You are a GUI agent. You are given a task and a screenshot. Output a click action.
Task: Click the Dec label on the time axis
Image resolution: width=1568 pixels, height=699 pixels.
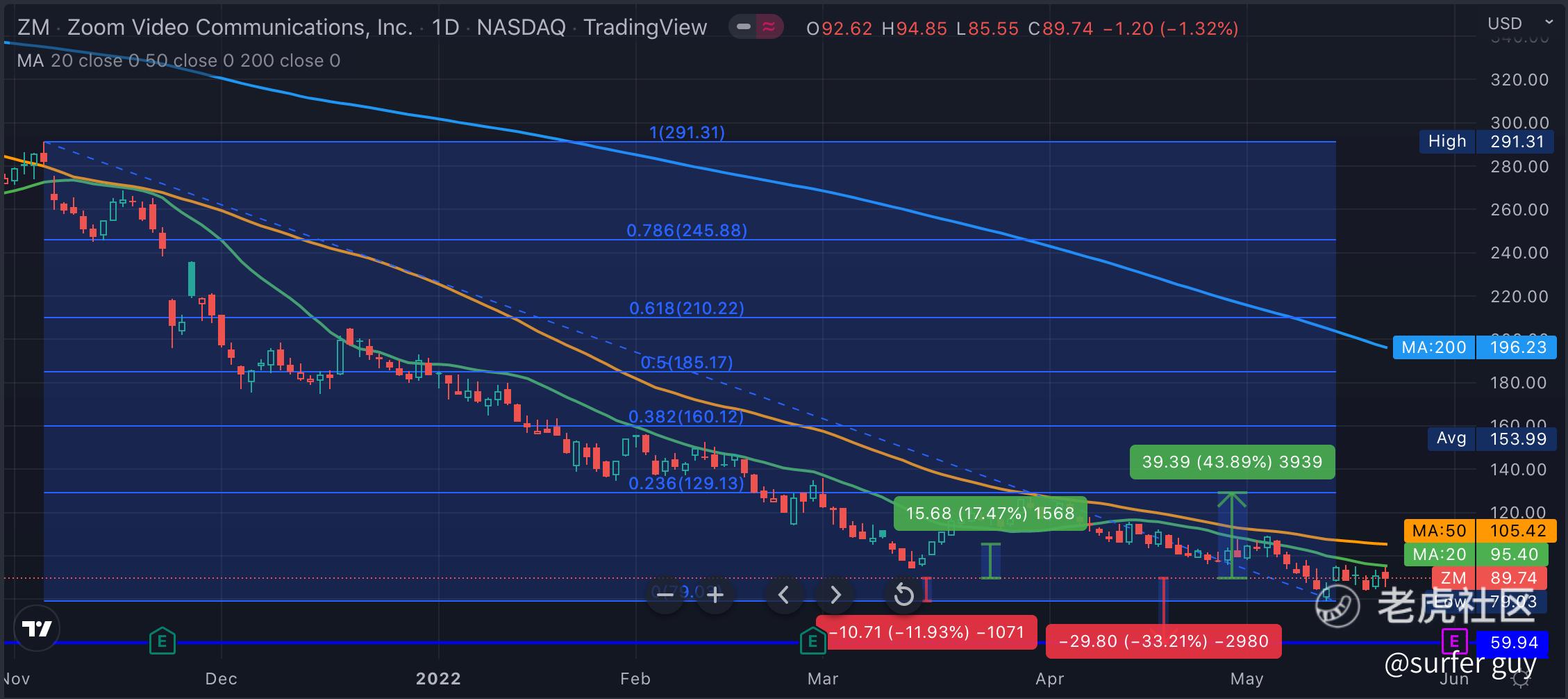(222, 679)
